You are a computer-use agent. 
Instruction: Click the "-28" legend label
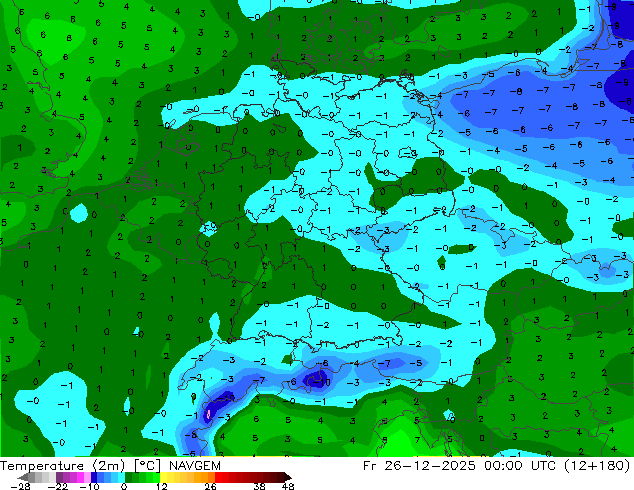[x=20, y=486]
